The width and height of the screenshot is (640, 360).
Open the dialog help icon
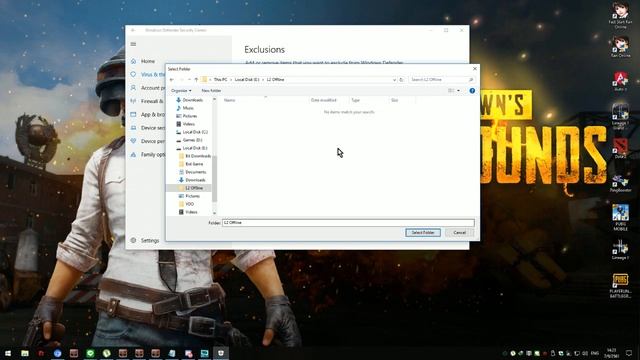pyautogui.click(x=472, y=91)
